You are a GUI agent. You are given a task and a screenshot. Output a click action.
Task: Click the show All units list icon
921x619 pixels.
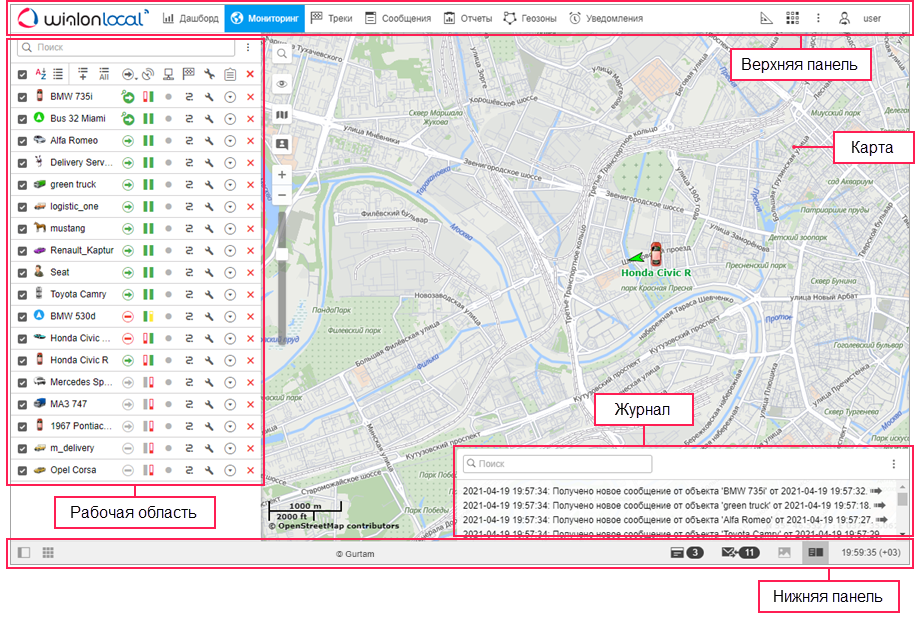pyautogui.click(x=104, y=74)
